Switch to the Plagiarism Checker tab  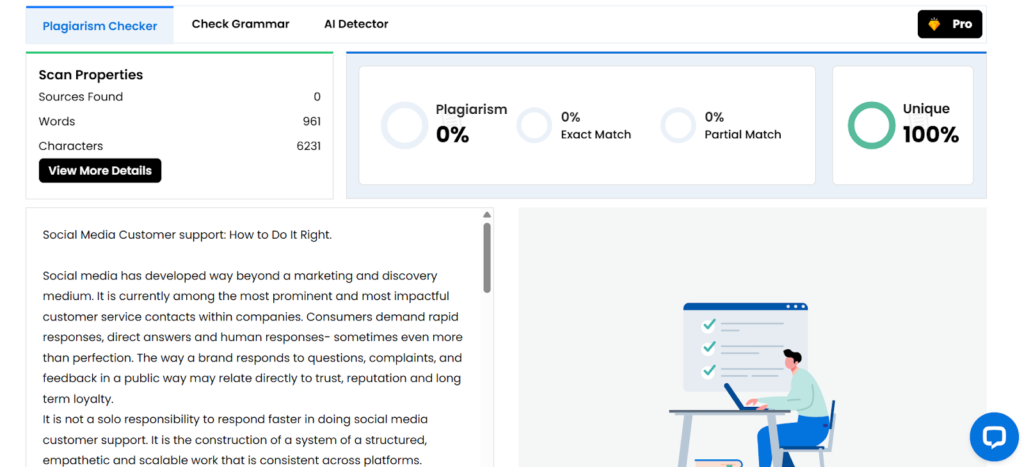100,26
